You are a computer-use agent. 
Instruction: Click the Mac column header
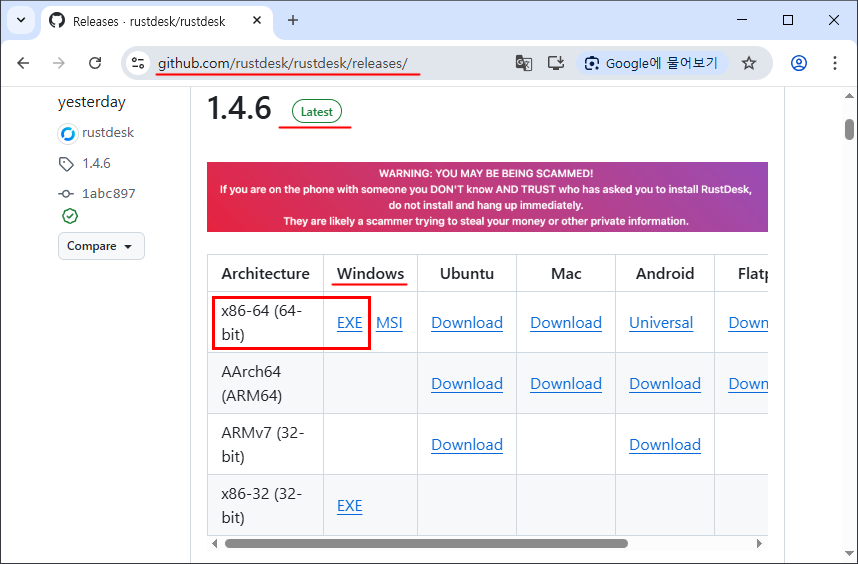[x=566, y=274]
